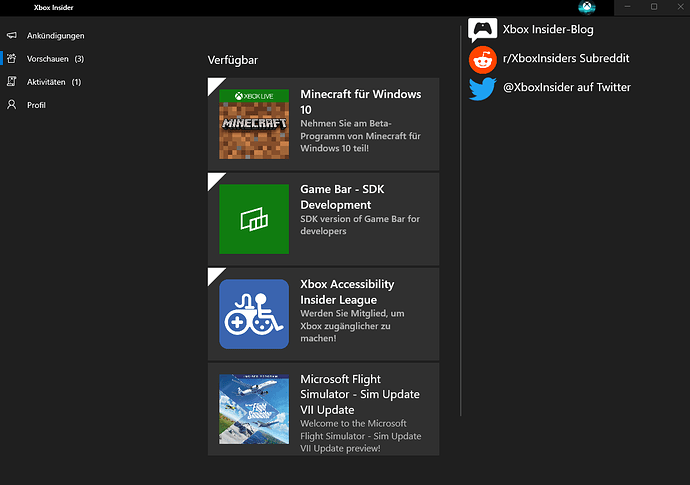Select the Vorschauen tab in sidebar
Viewport: 690px width, 485px height.
coord(48,59)
